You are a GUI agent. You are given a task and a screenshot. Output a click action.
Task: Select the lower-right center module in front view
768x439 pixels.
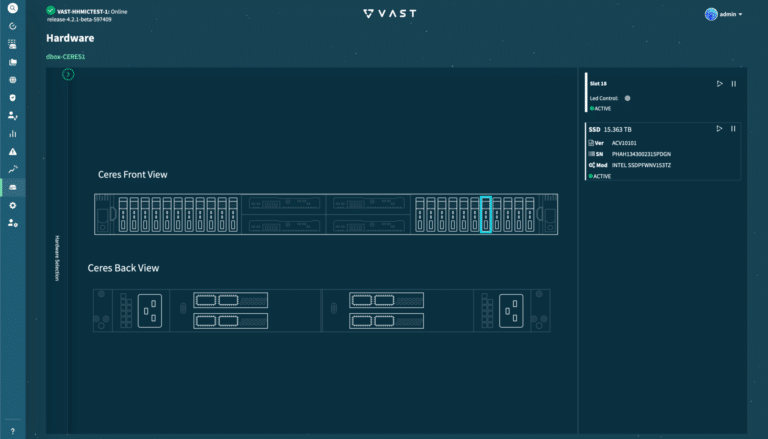(x=368, y=225)
